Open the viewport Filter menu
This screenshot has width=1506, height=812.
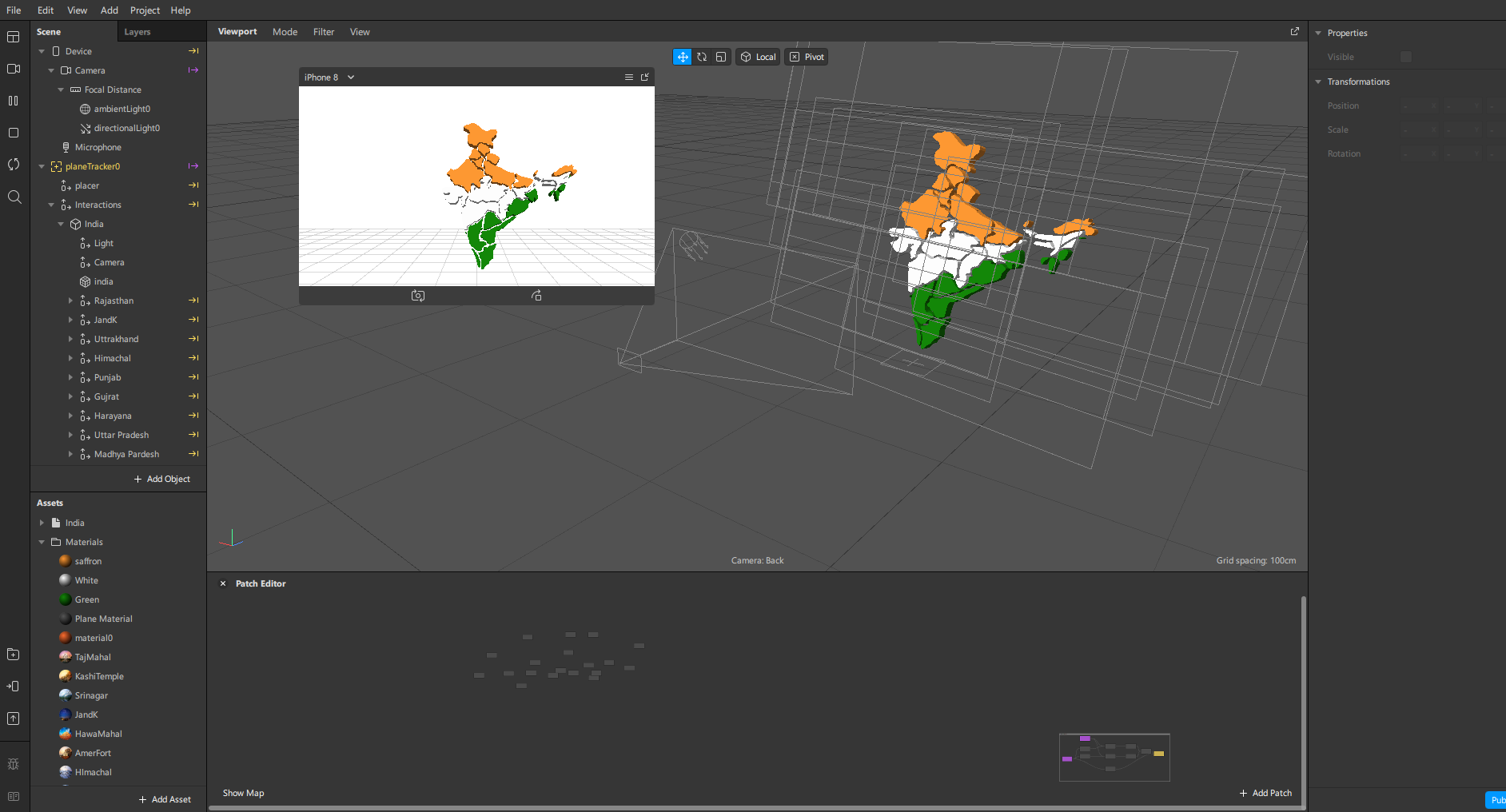[x=324, y=32]
